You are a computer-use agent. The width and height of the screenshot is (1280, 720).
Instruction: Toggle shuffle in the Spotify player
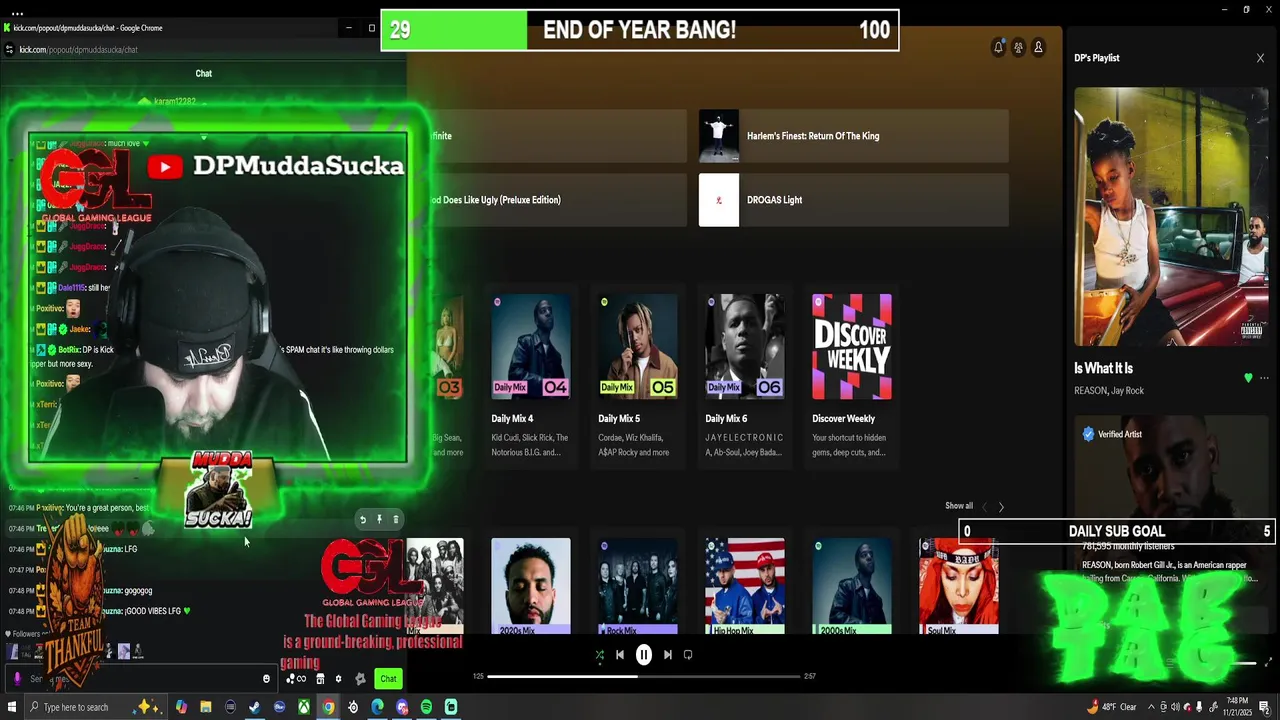click(x=599, y=655)
